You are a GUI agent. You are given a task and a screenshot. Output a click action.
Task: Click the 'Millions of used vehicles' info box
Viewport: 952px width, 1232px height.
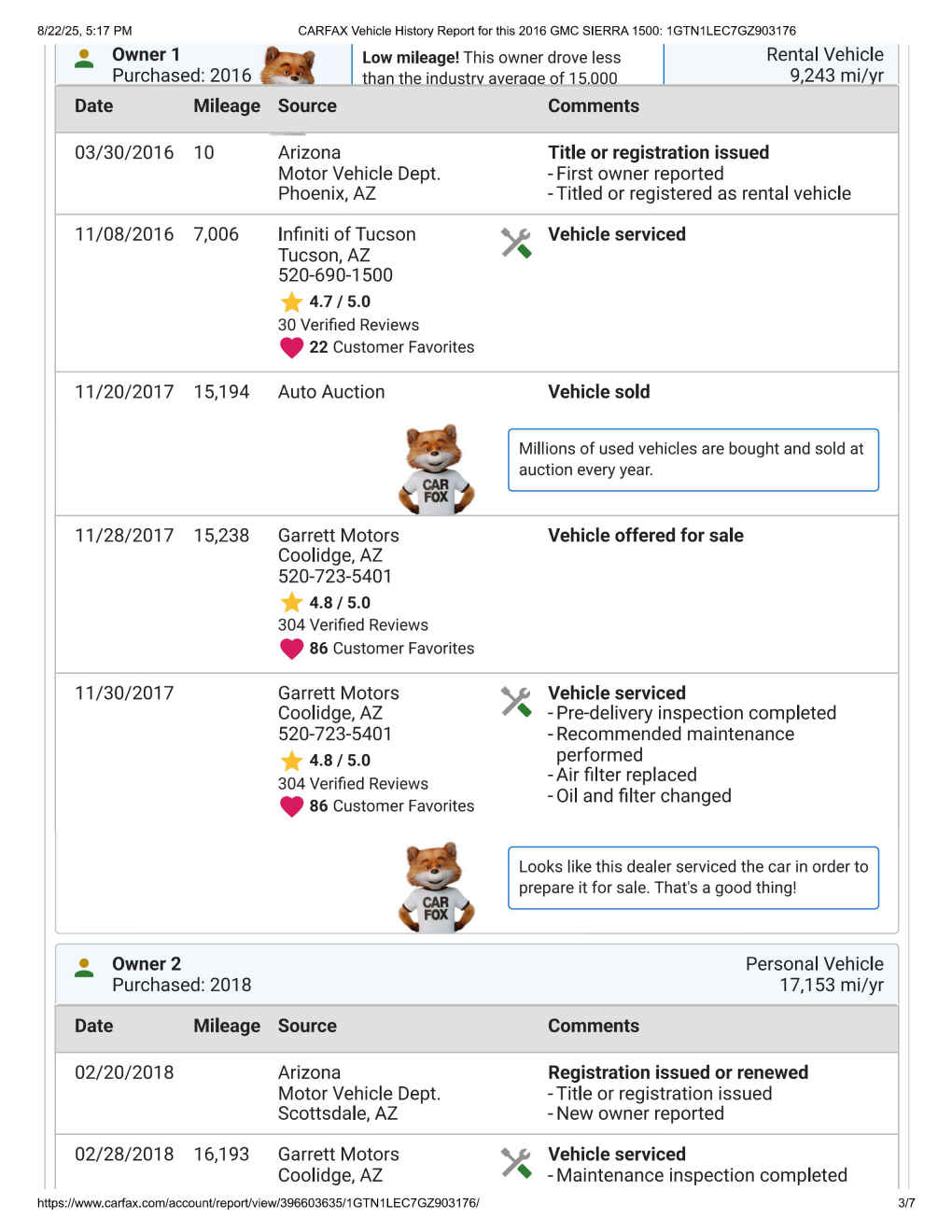click(x=693, y=460)
